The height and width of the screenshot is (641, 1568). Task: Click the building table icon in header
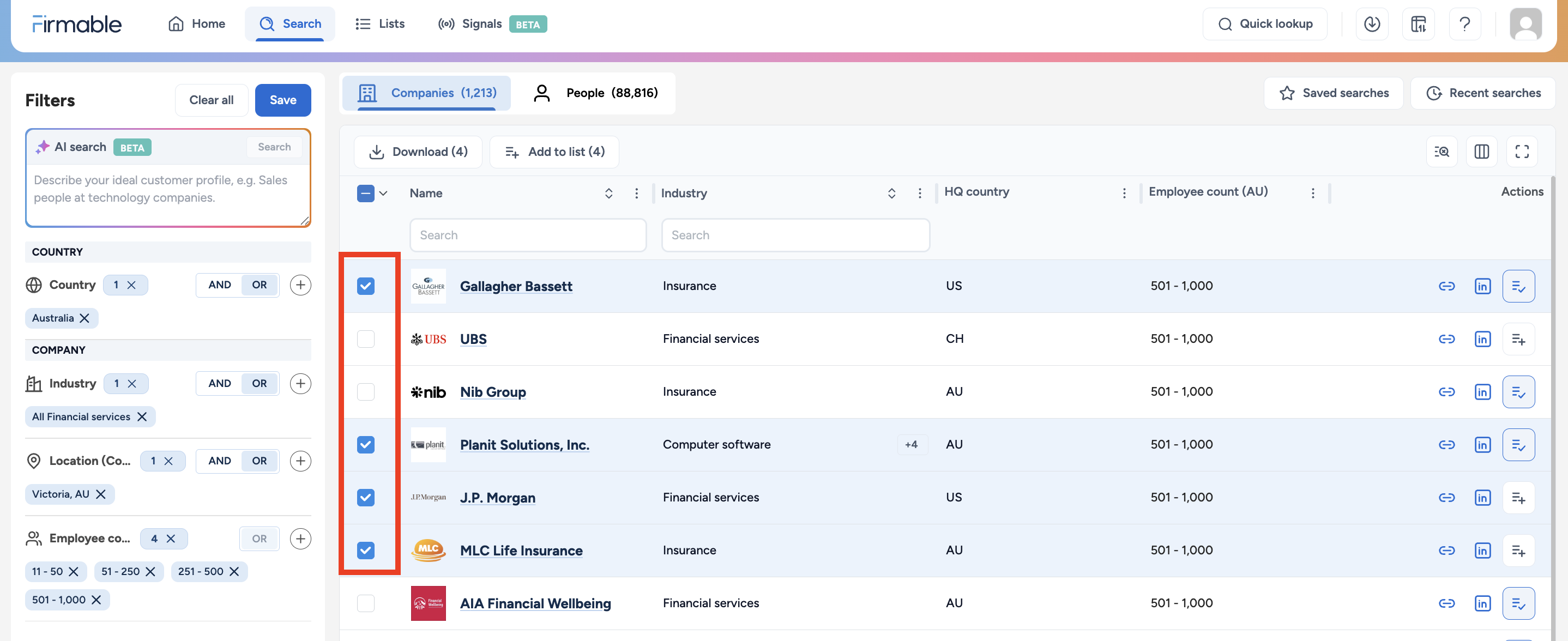pyautogui.click(x=1418, y=24)
